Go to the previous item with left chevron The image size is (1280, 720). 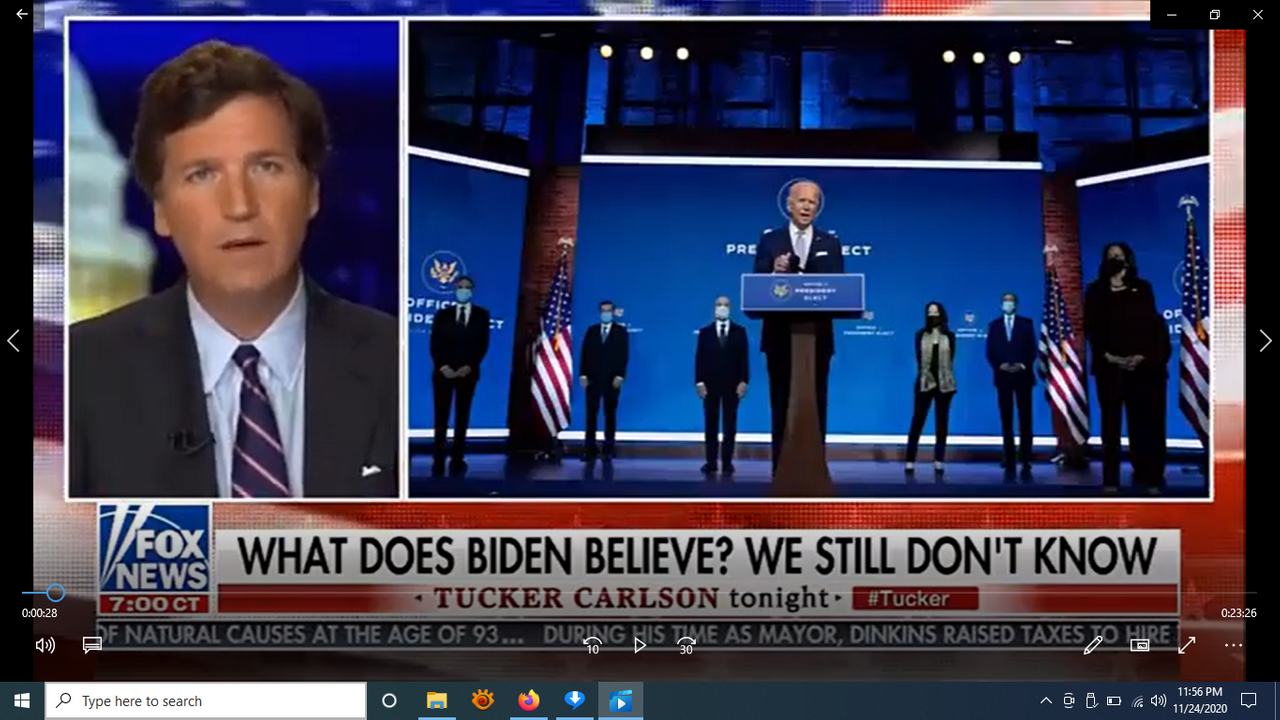pyautogui.click(x=14, y=341)
